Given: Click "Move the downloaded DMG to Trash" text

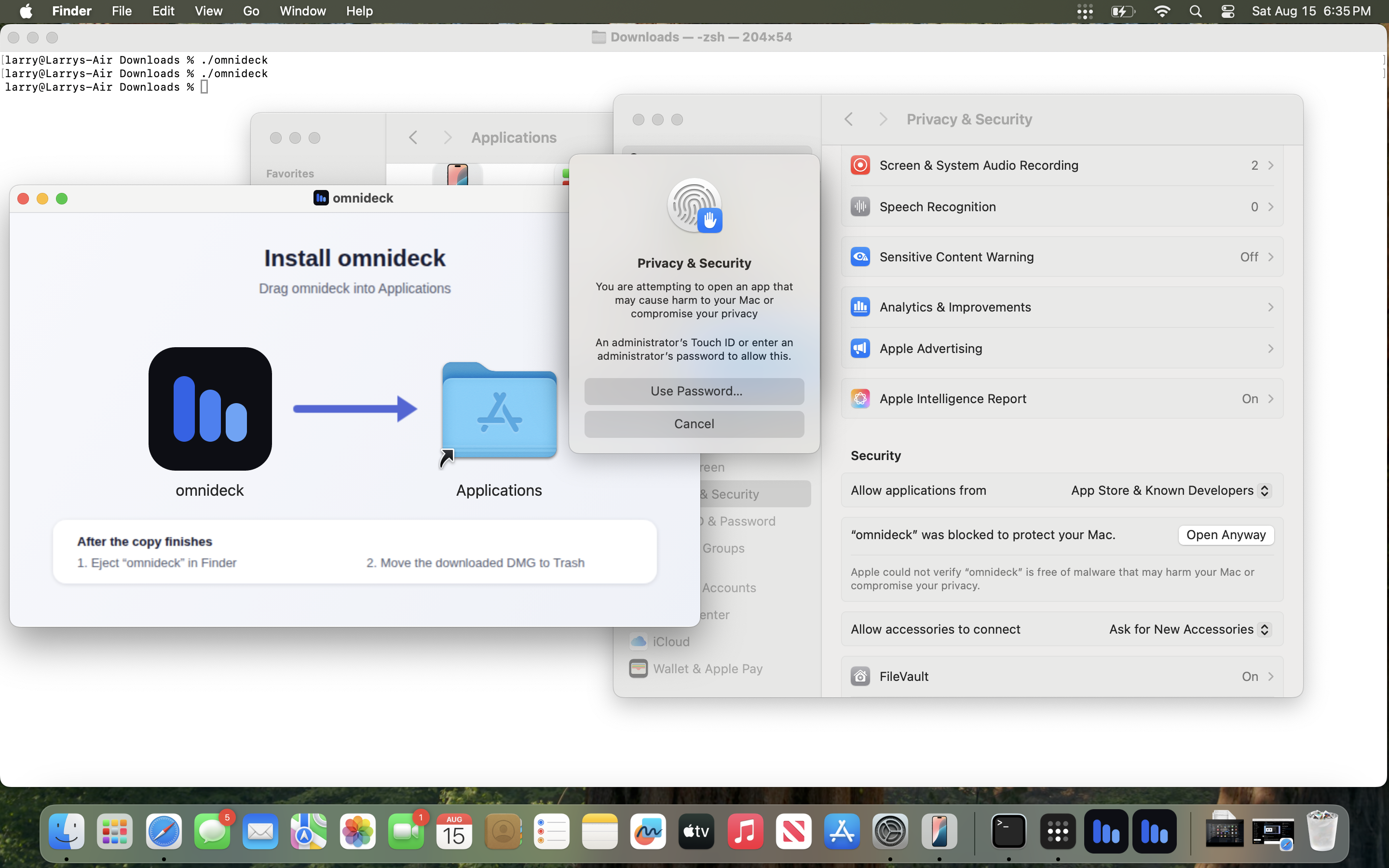Looking at the screenshot, I should 475,563.
